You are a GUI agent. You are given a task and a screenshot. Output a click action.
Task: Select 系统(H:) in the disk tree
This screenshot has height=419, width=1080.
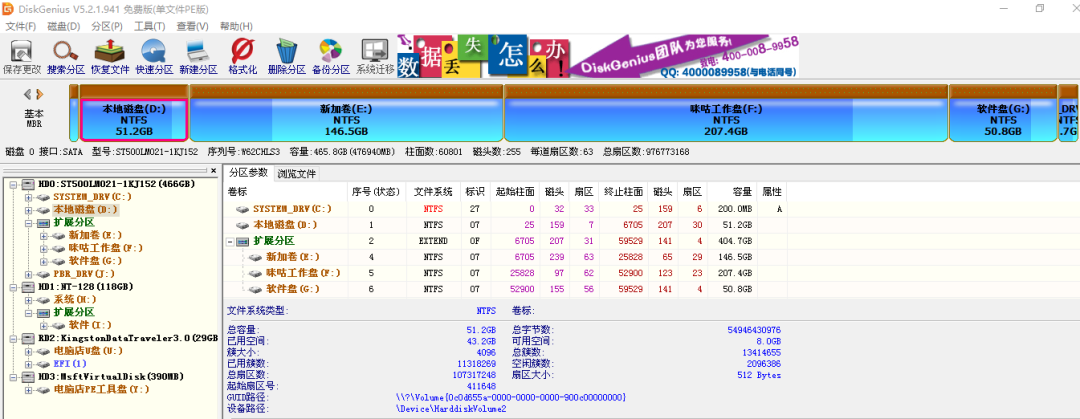tap(75, 300)
